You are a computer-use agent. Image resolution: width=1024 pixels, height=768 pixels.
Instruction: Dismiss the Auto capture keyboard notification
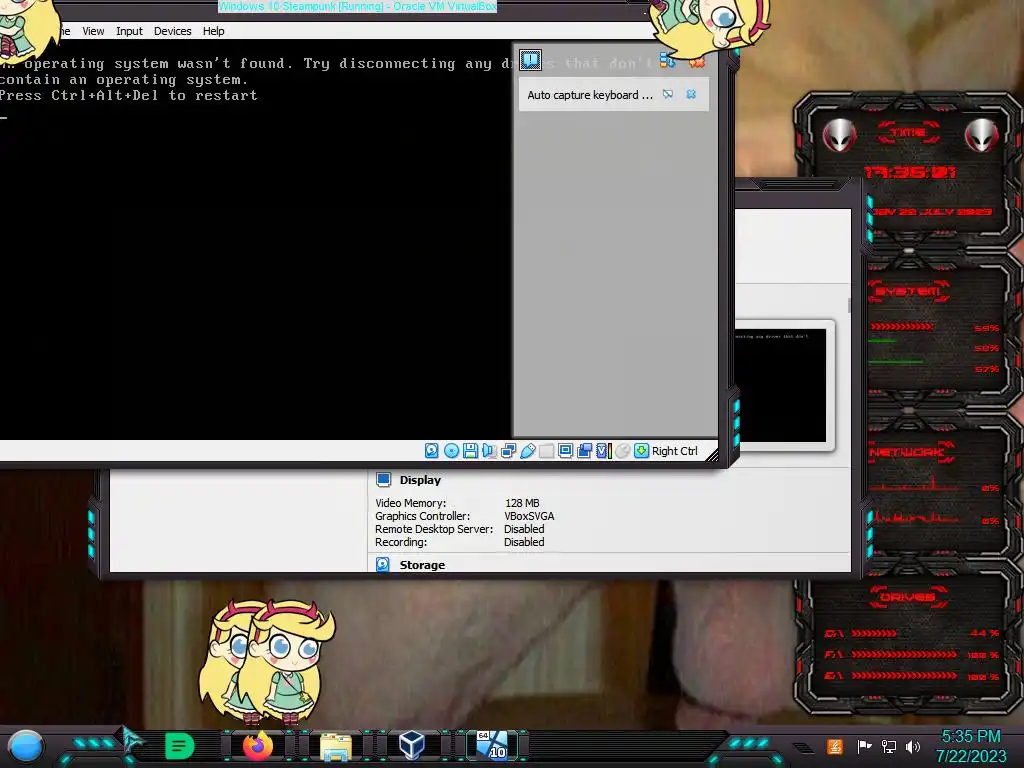(x=691, y=95)
